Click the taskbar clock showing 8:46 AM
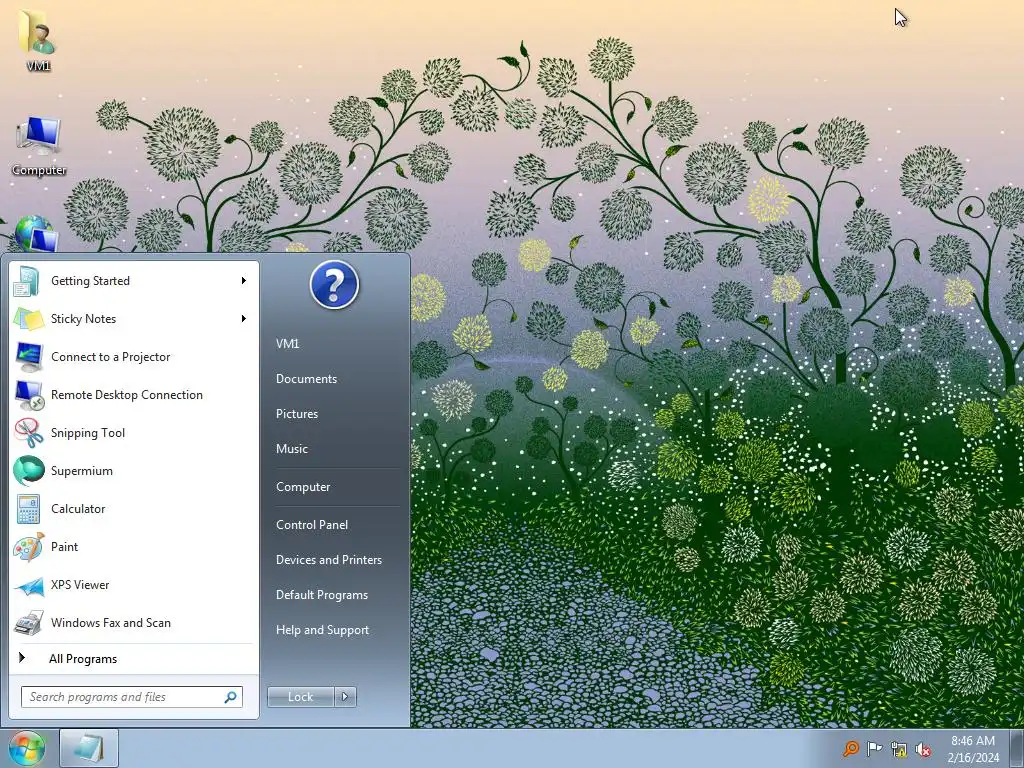 [973, 749]
